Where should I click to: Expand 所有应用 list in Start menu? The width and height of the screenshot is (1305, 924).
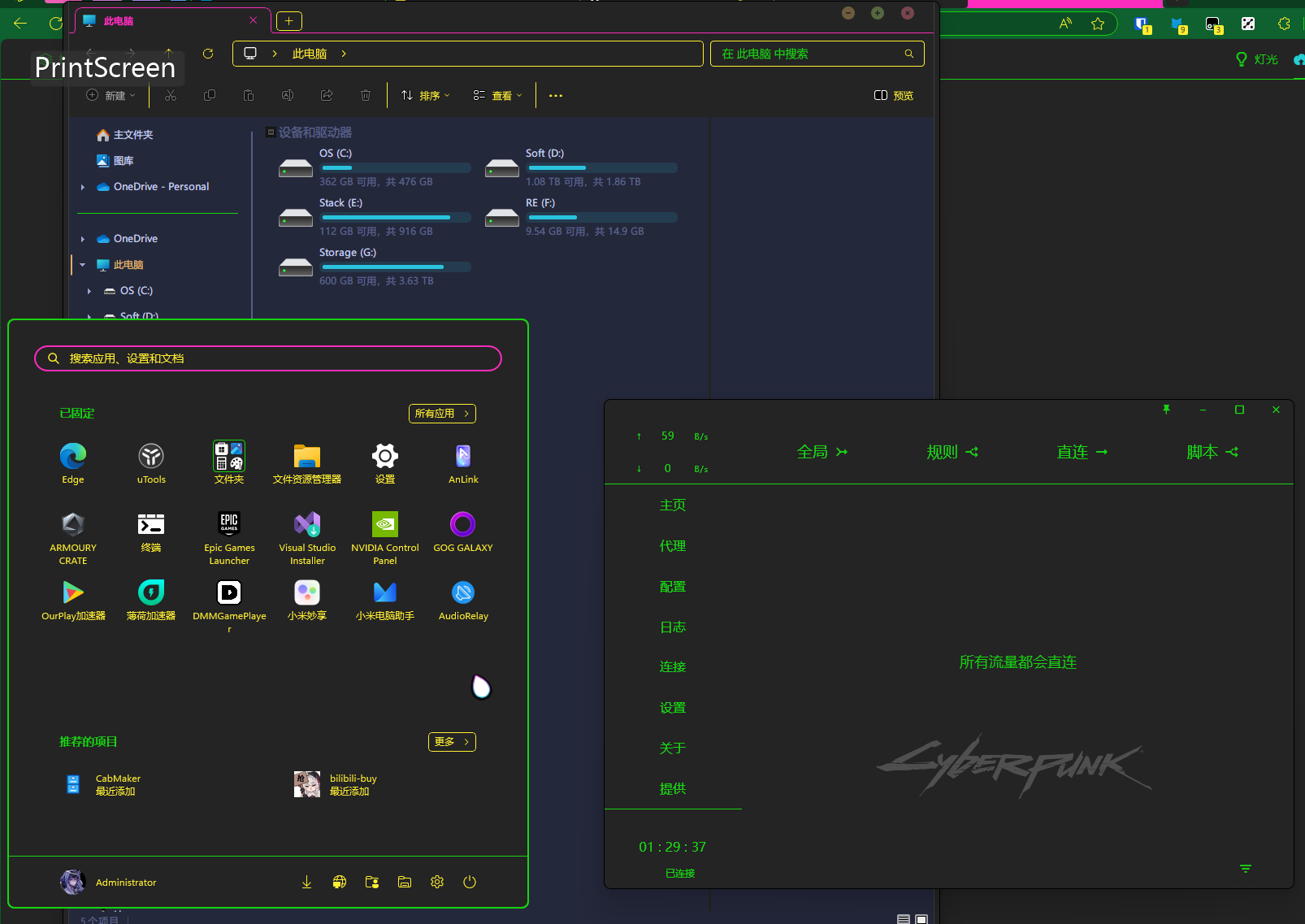(x=442, y=414)
